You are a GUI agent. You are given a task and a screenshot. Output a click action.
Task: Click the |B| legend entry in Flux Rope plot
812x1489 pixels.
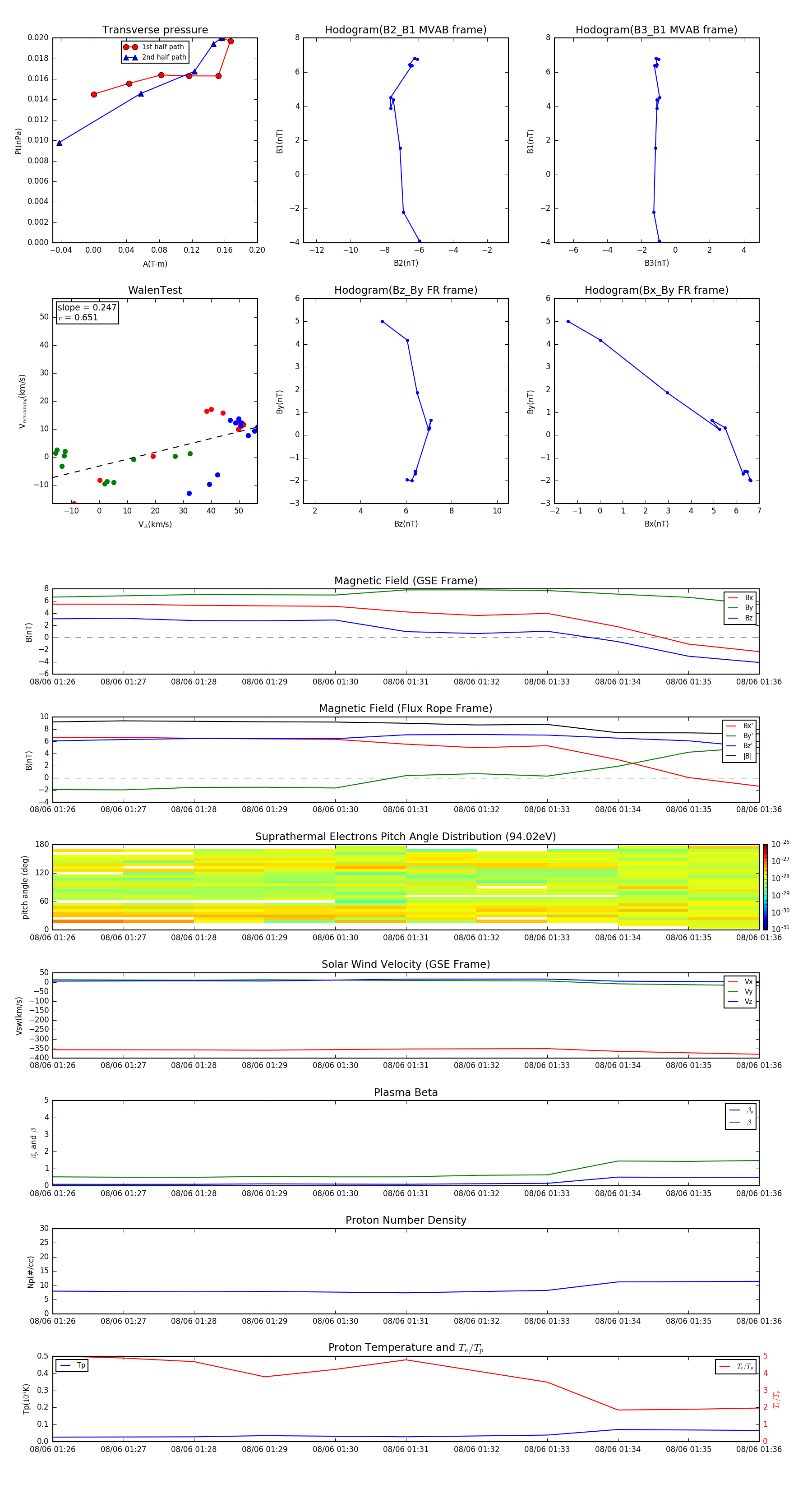tap(739, 756)
